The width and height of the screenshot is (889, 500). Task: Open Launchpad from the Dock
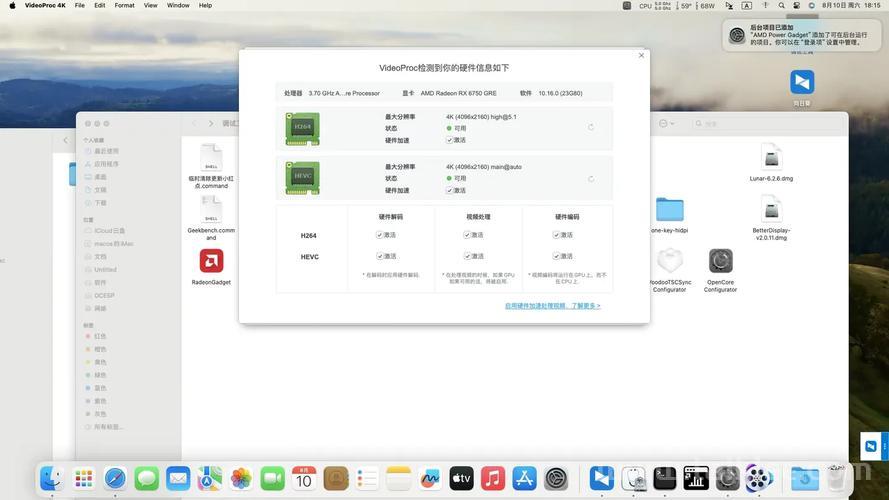[83, 478]
